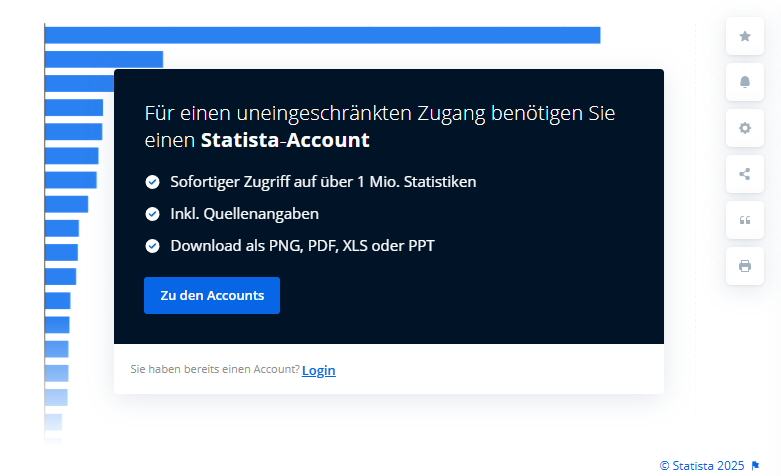Click the Inkl. Quellenangaben text
The height and width of the screenshot is (476, 781).
pyautogui.click(x=244, y=214)
